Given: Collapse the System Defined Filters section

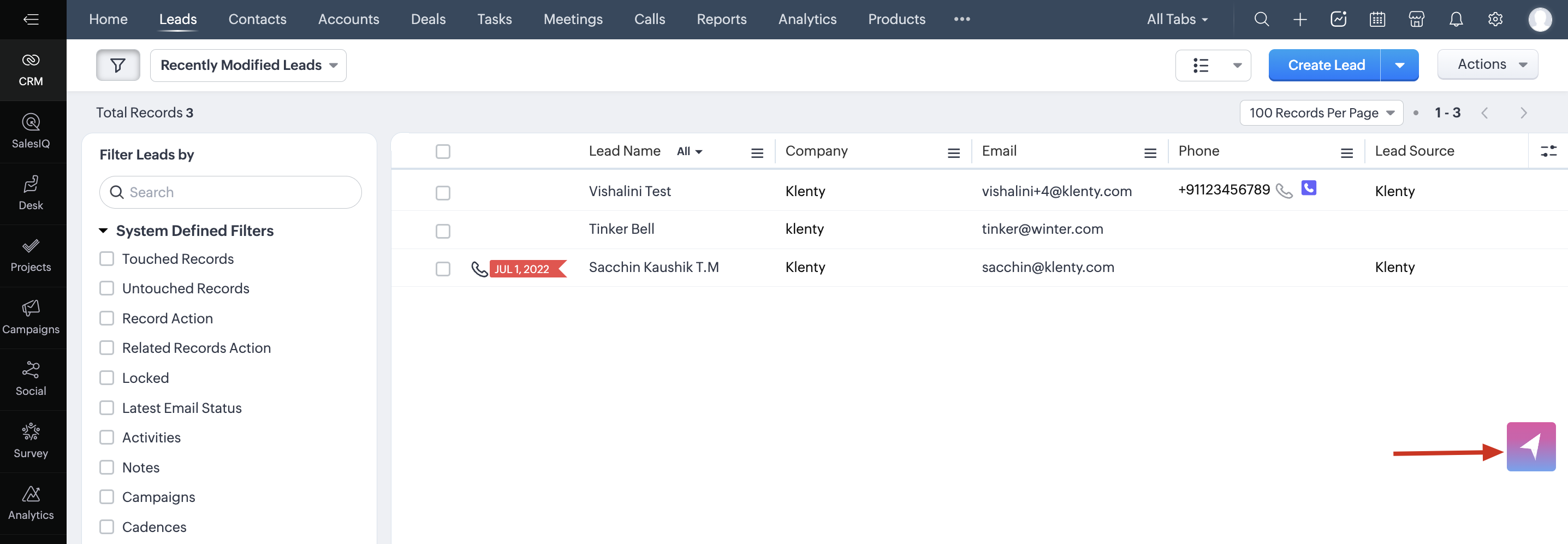Looking at the screenshot, I should click(104, 231).
